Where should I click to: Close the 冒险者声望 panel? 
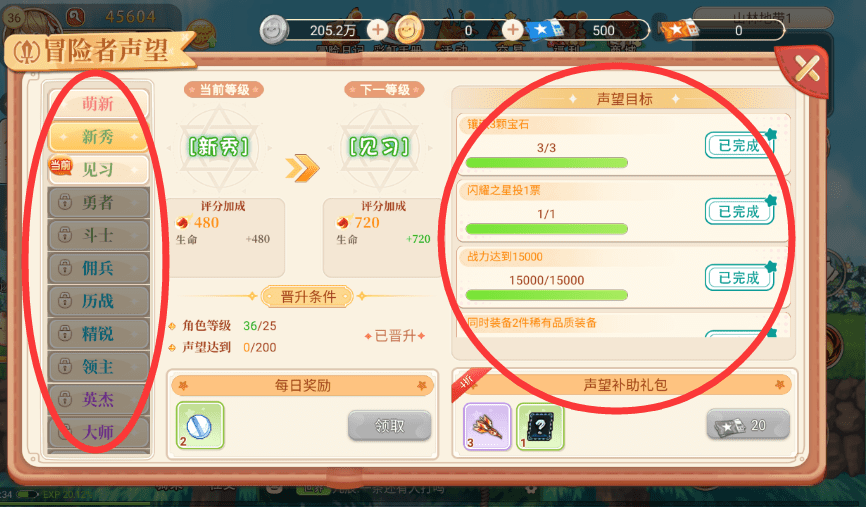click(x=807, y=69)
